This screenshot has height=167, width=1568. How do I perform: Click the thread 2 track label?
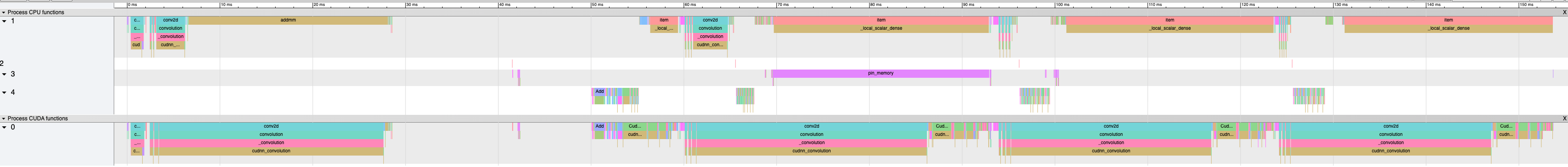coord(2,63)
